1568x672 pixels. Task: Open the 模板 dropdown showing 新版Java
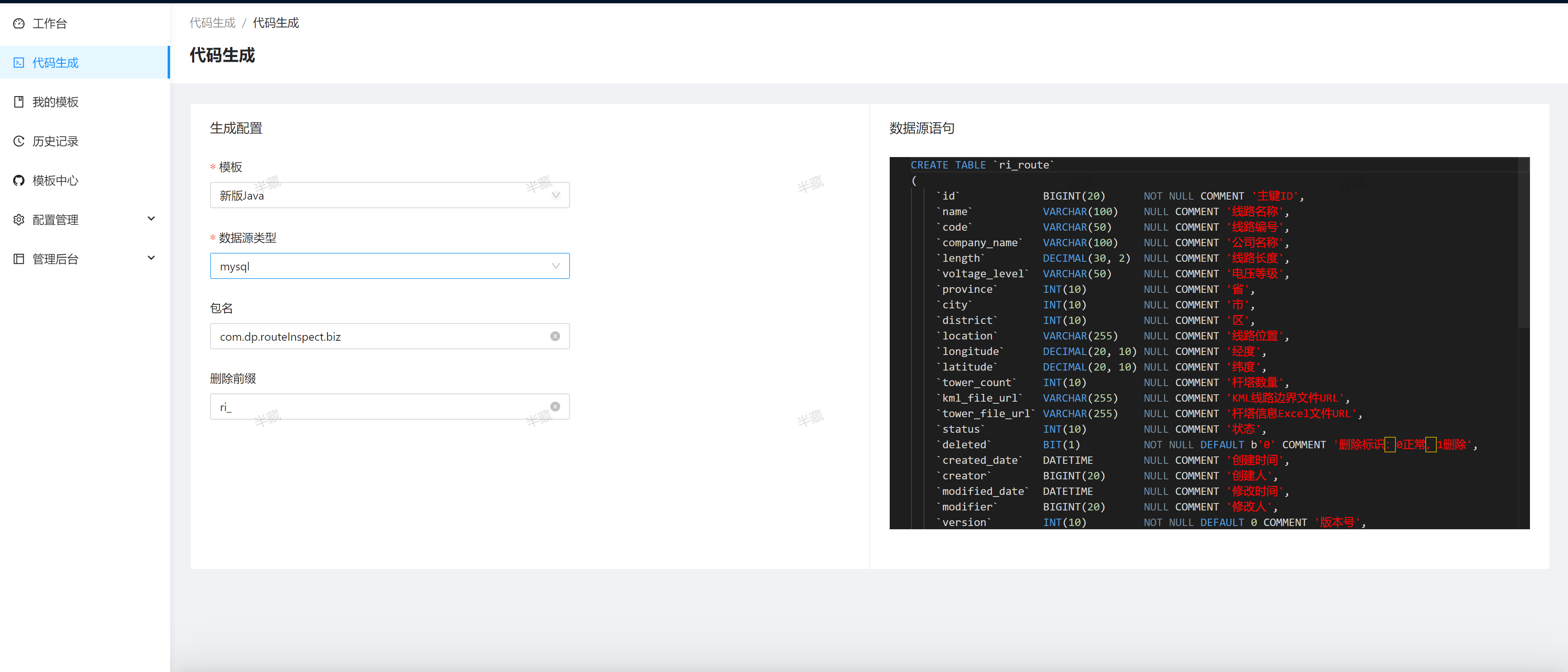tap(390, 196)
